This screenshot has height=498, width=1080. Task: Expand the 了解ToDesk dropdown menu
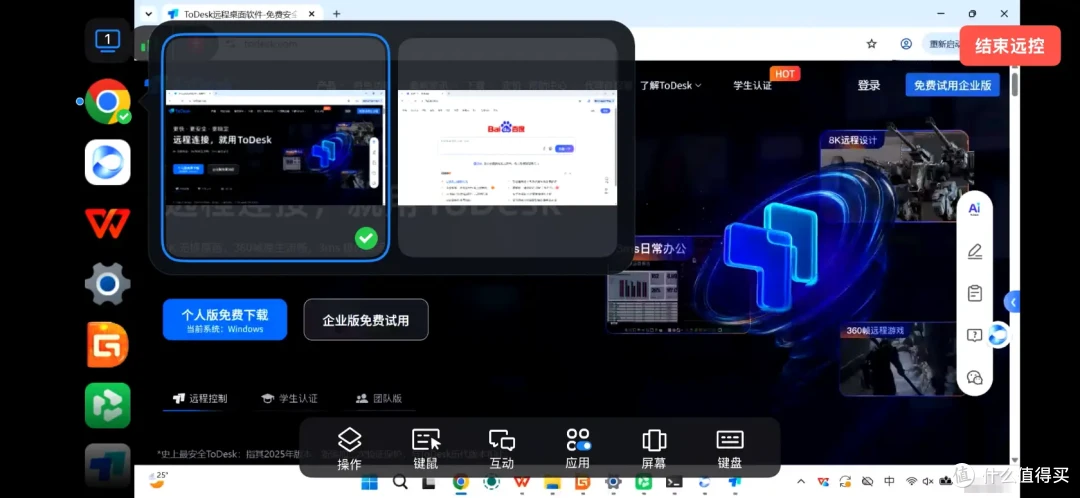coord(671,85)
